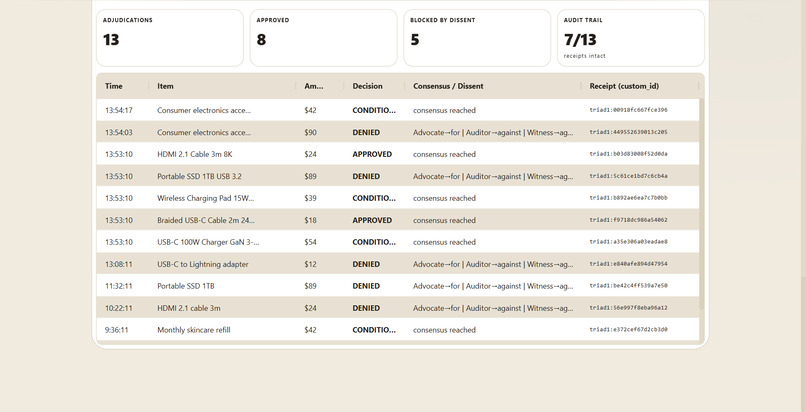Click 'consensus reached' in USB-C 100W Charger row

click(444, 242)
